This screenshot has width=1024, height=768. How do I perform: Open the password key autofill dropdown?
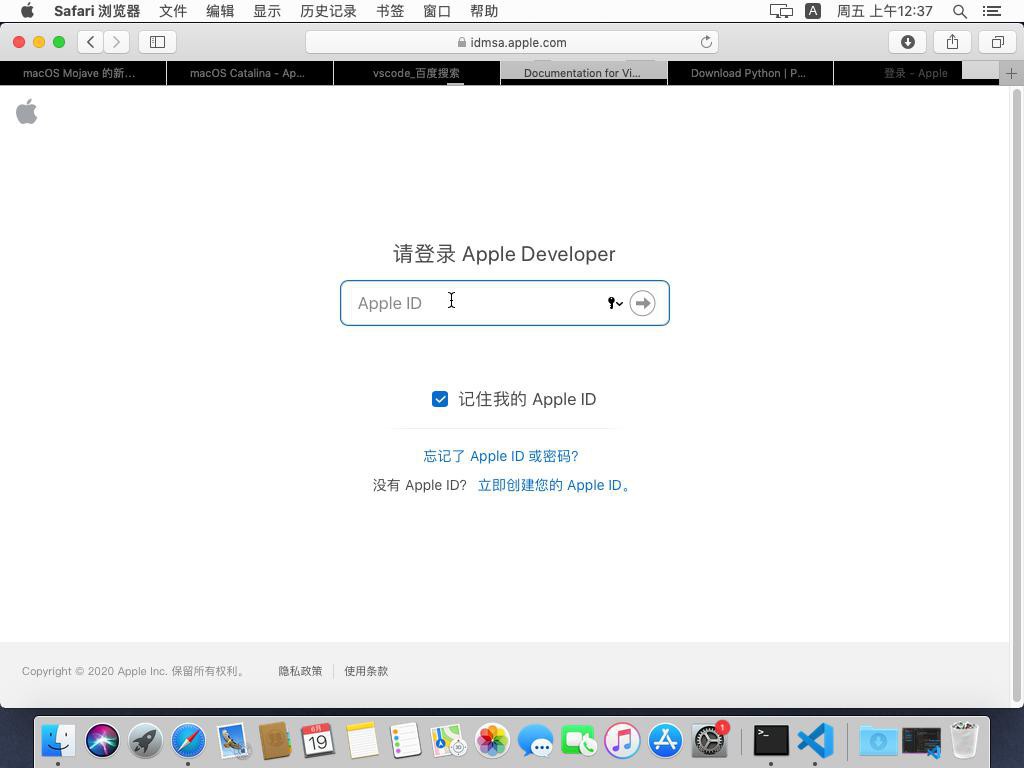615,303
